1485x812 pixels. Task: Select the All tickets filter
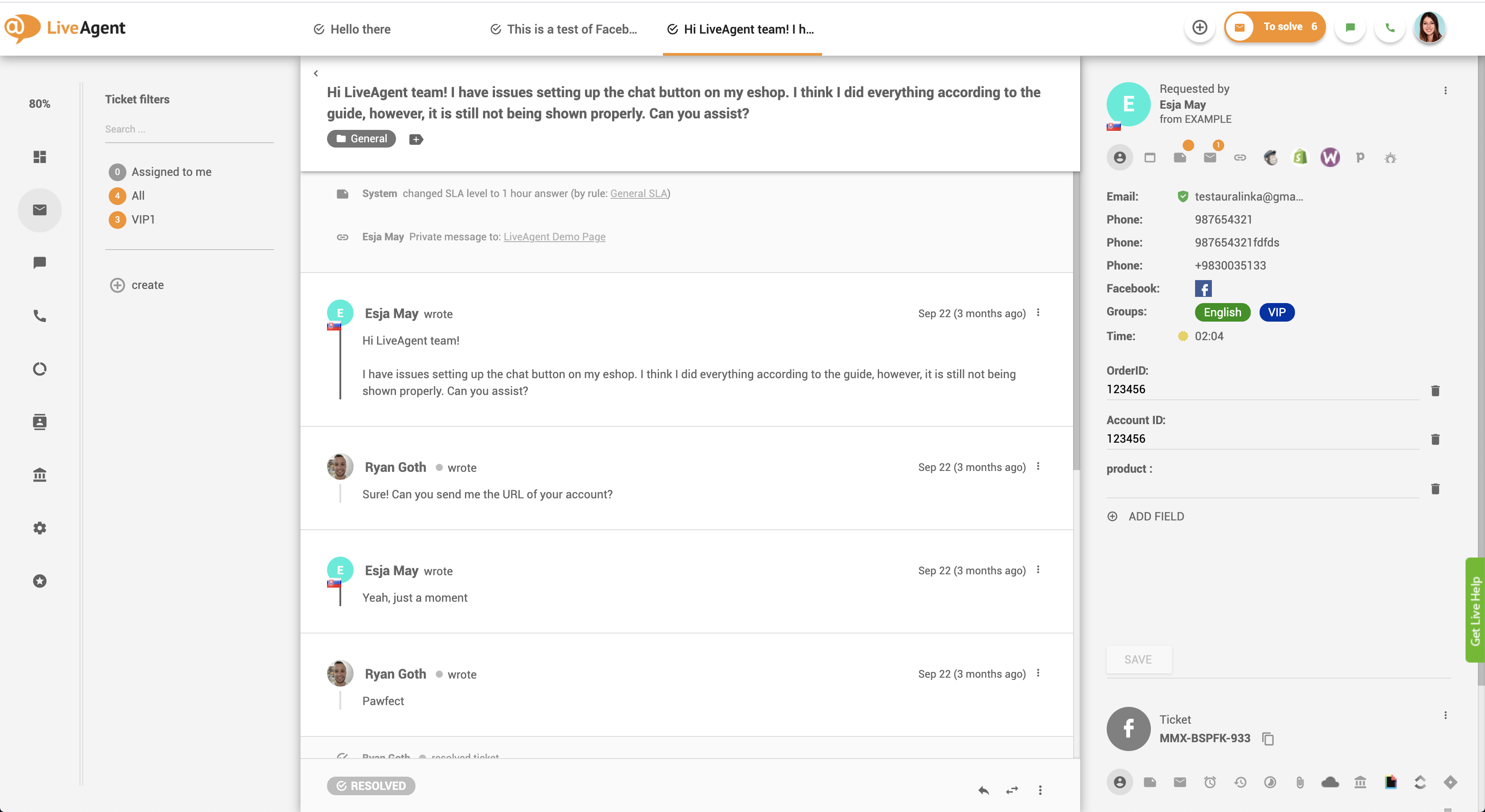point(138,195)
